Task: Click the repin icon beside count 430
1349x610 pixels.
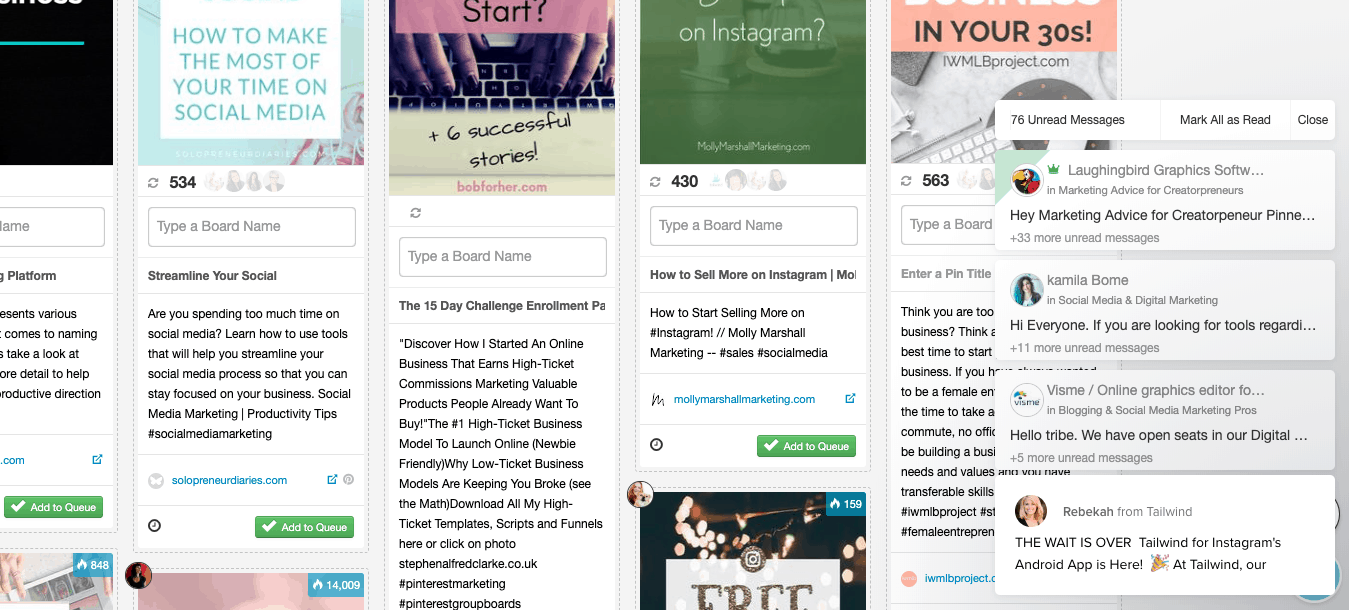Action: click(655, 182)
